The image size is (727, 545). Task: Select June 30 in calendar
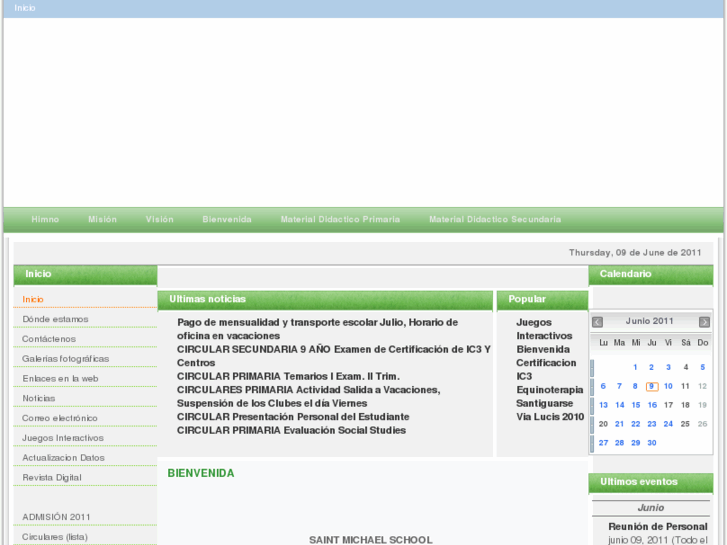click(652, 443)
